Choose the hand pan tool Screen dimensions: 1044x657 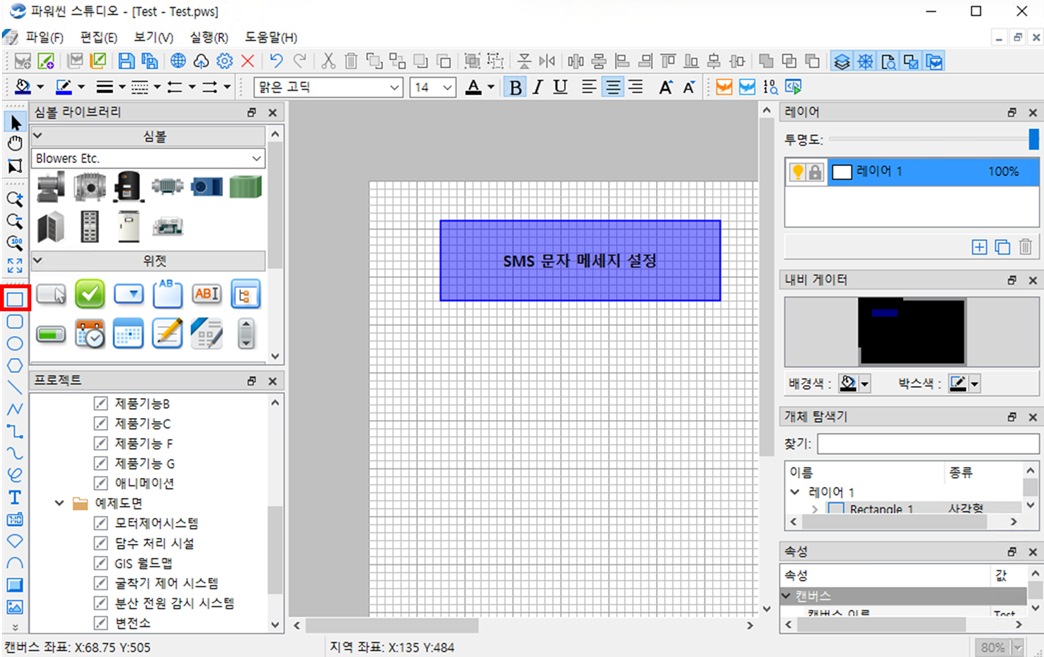(x=15, y=144)
